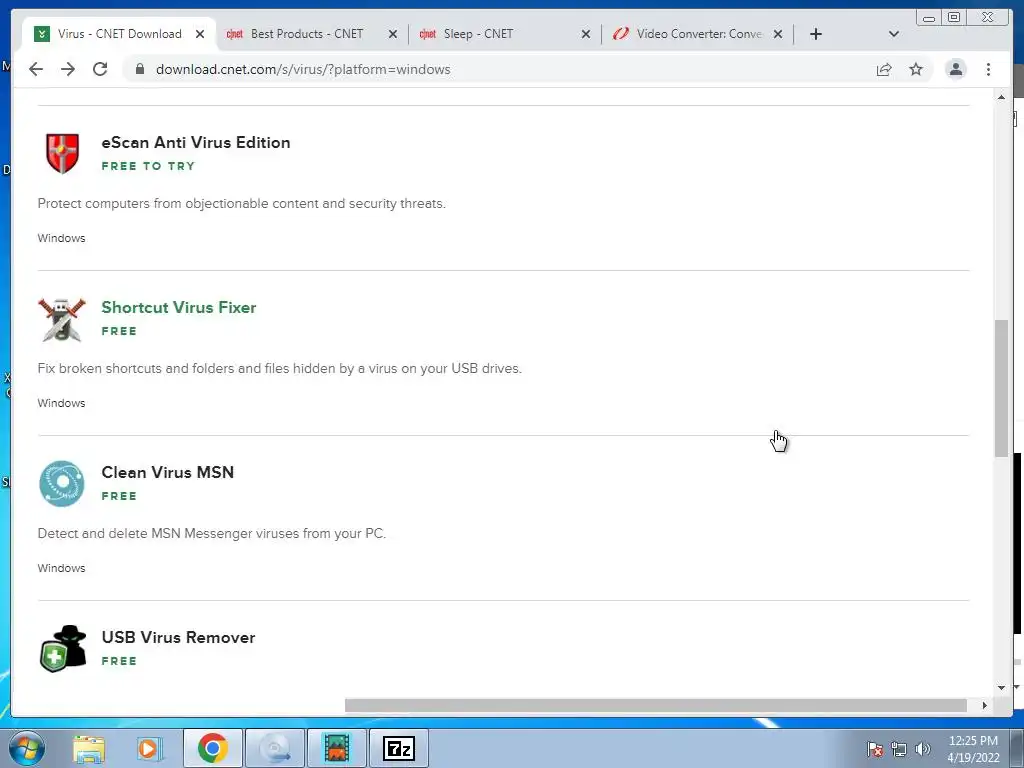Viewport: 1024px width, 768px height.
Task: Click Shortcut Virus Fixer sword icon
Action: click(62, 319)
